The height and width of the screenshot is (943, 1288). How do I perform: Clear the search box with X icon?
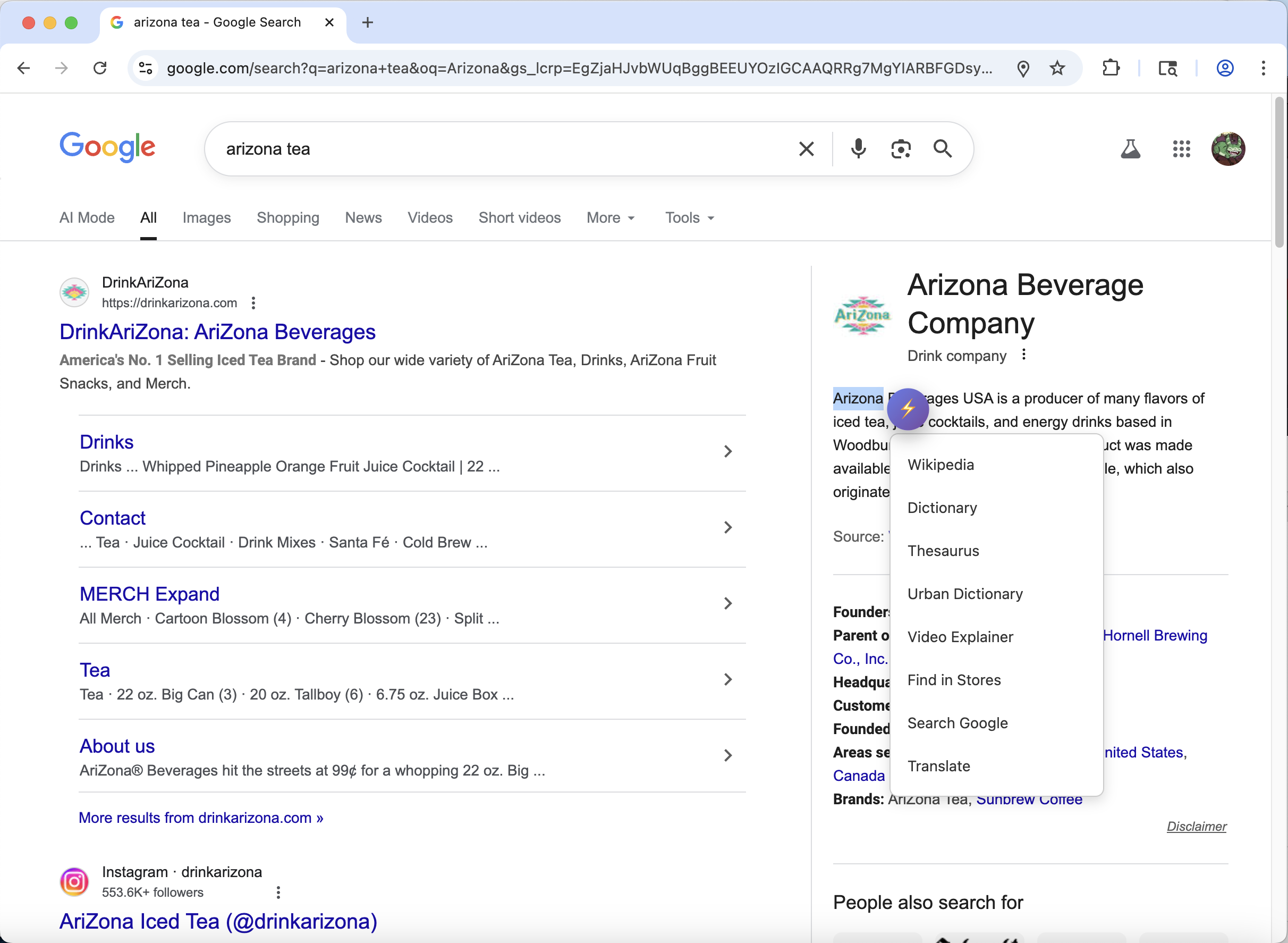coord(806,149)
